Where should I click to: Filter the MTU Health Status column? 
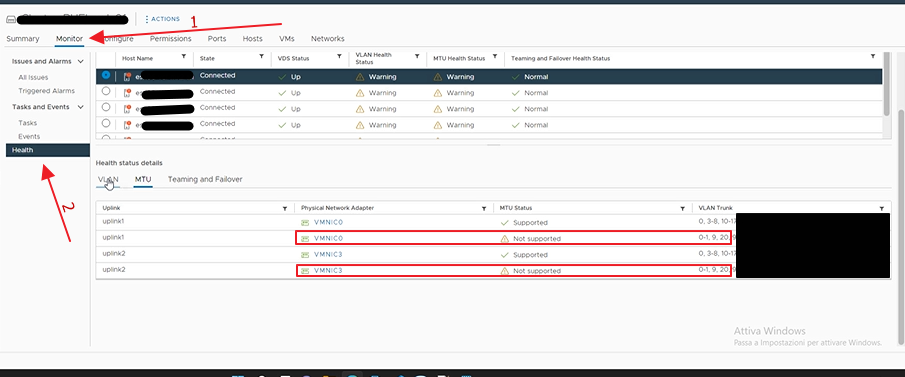click(495, 57)
